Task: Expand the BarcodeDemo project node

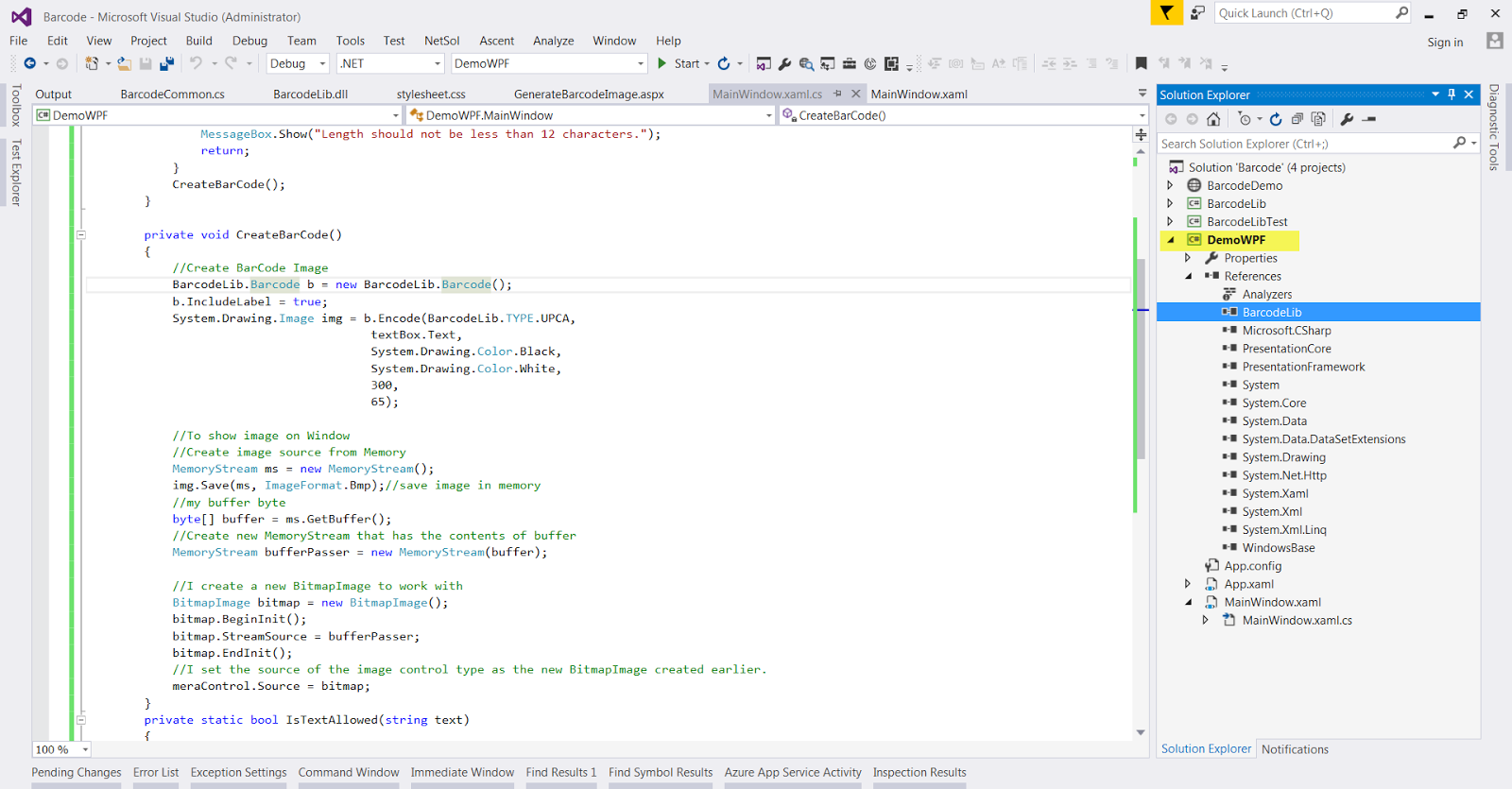Action: 1170,185
